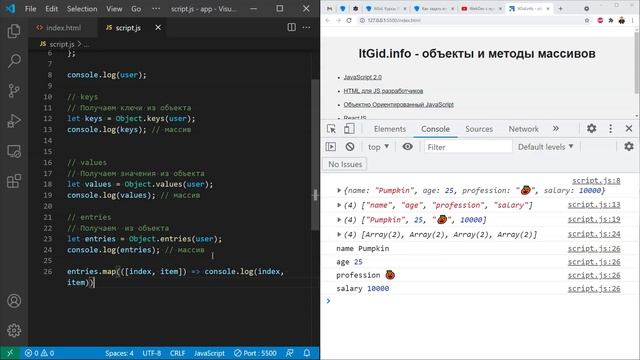This screenshot has height=360, width=640.
Task: Open DevTools settings gear next to tabs
Action: (591, 129)
